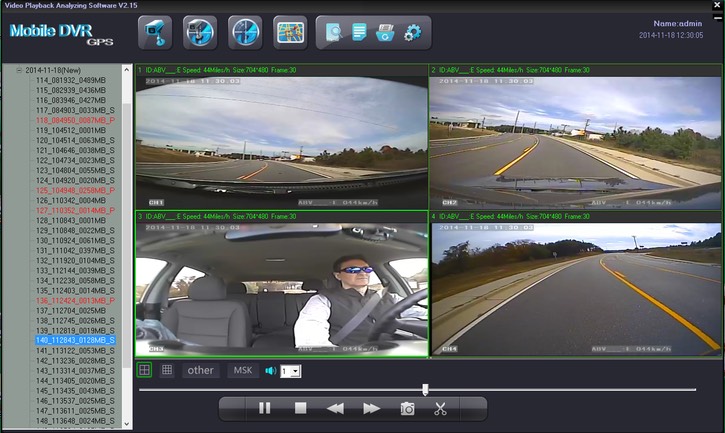Viewport: 725px width, 433px height.
Task: Click the MSK button
Action: coord(242,371)
